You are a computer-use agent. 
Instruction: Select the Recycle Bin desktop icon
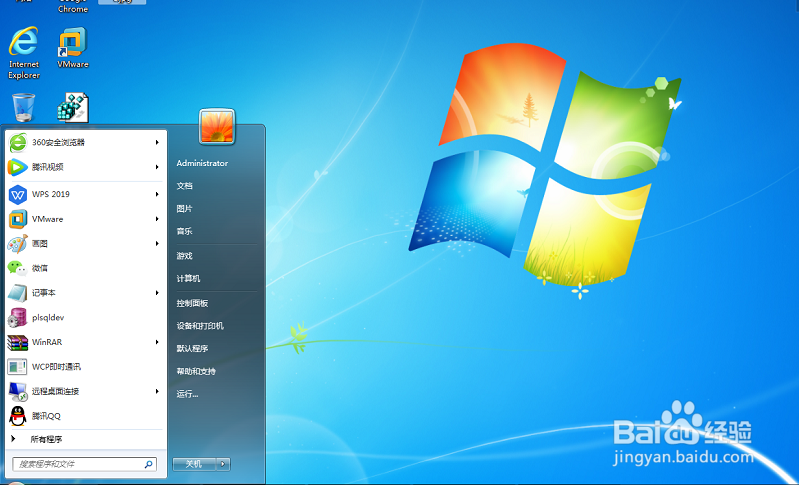click(23, 107)
